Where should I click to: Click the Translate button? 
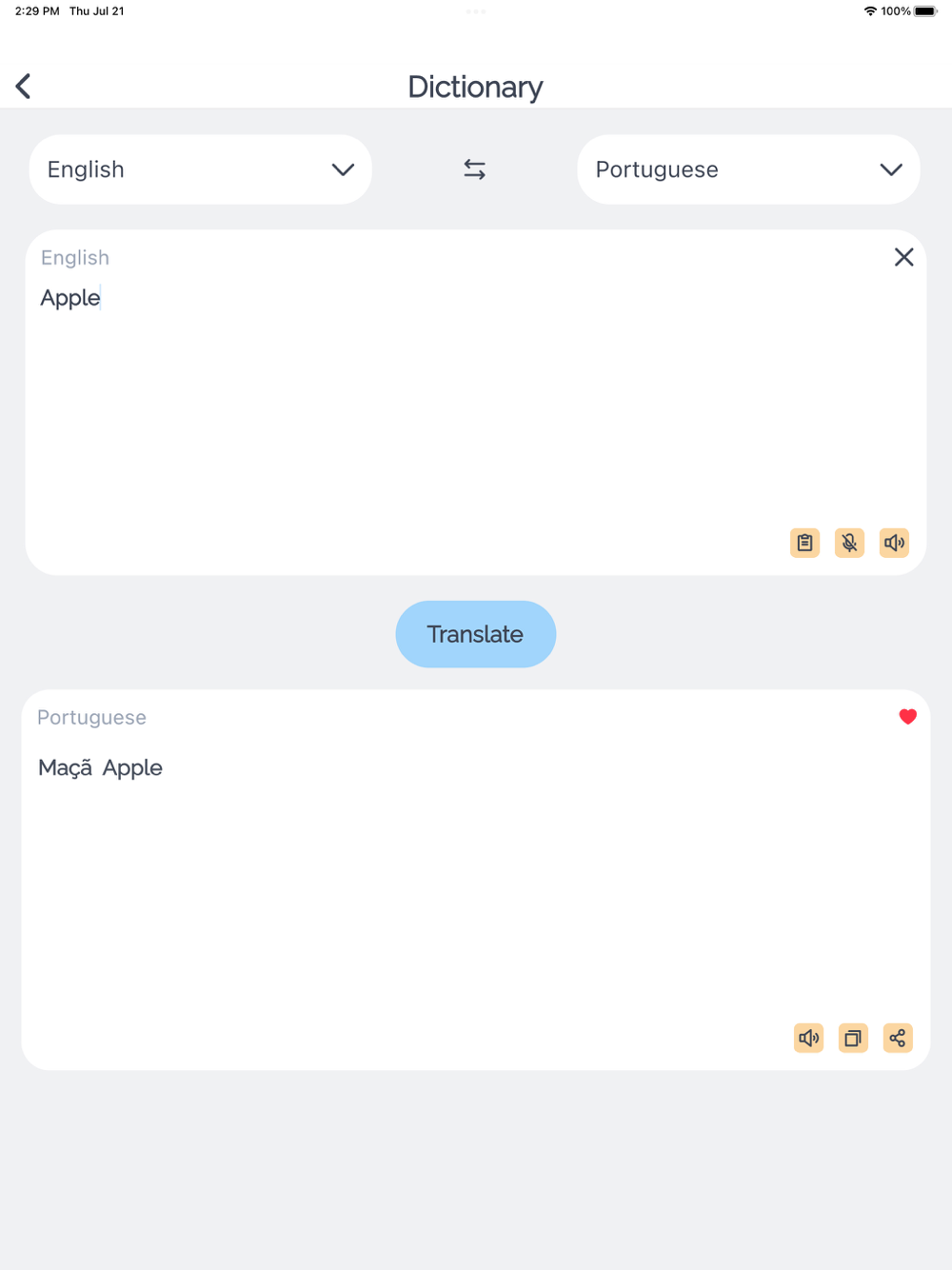475,634
